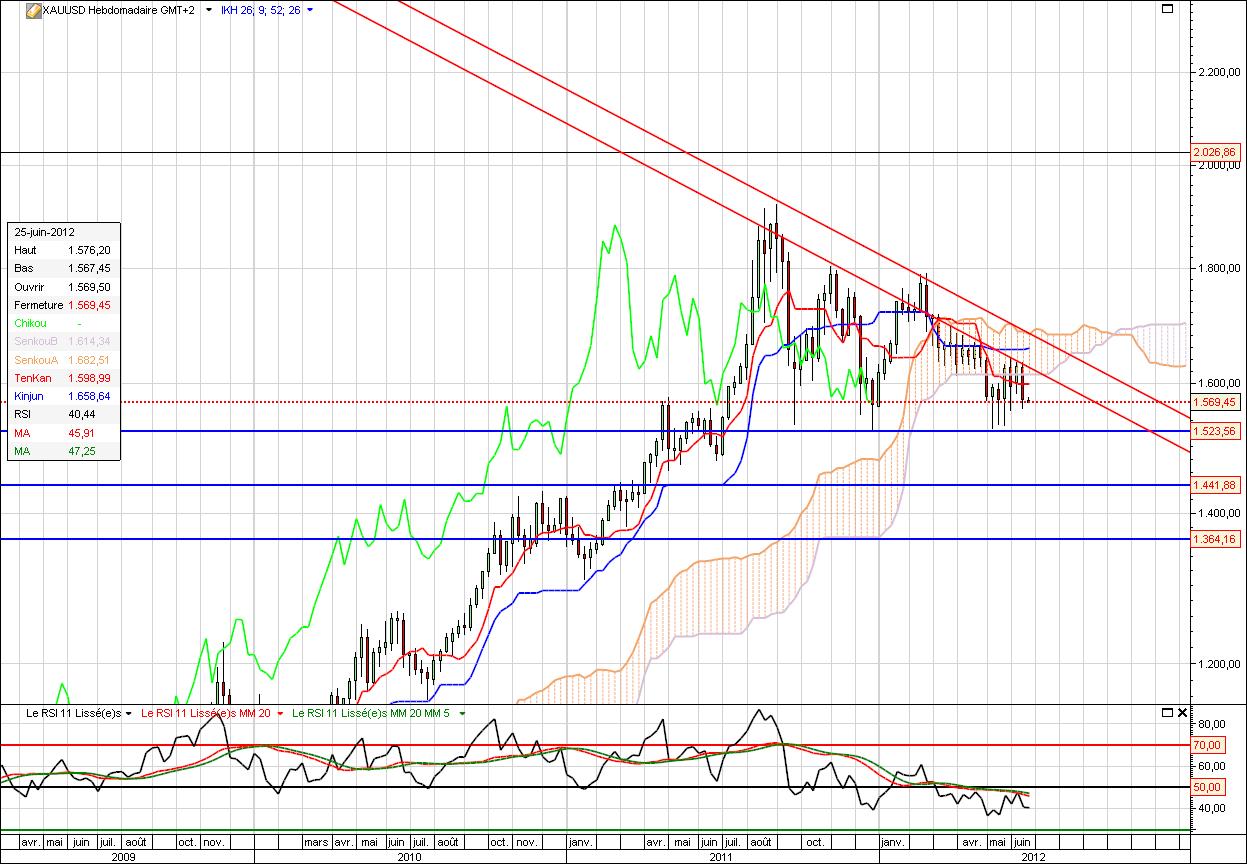This screenshot has height=864, width=1247.
Task: Open the XAUUSD Hebdomadaire dropdown arrow
Action: [x=207, y=10]
